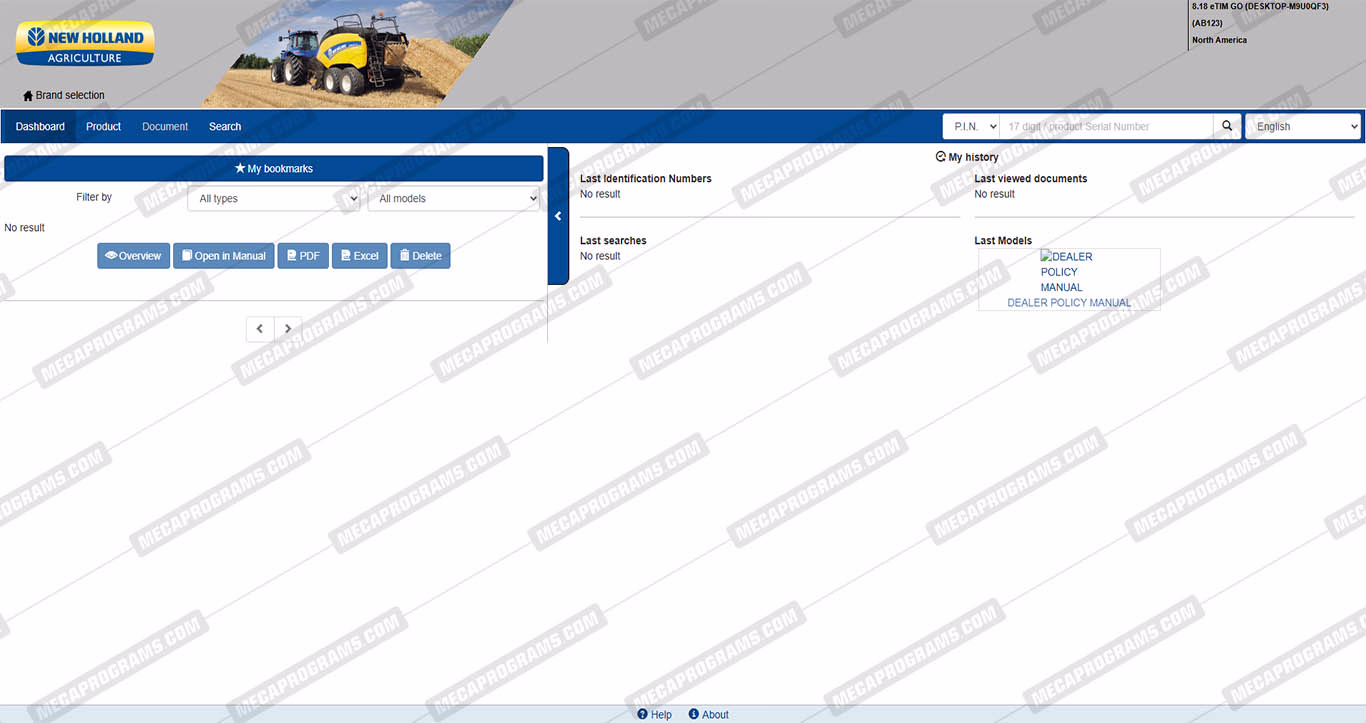
Task: Go to next bookmarks page
Action: 288,329
